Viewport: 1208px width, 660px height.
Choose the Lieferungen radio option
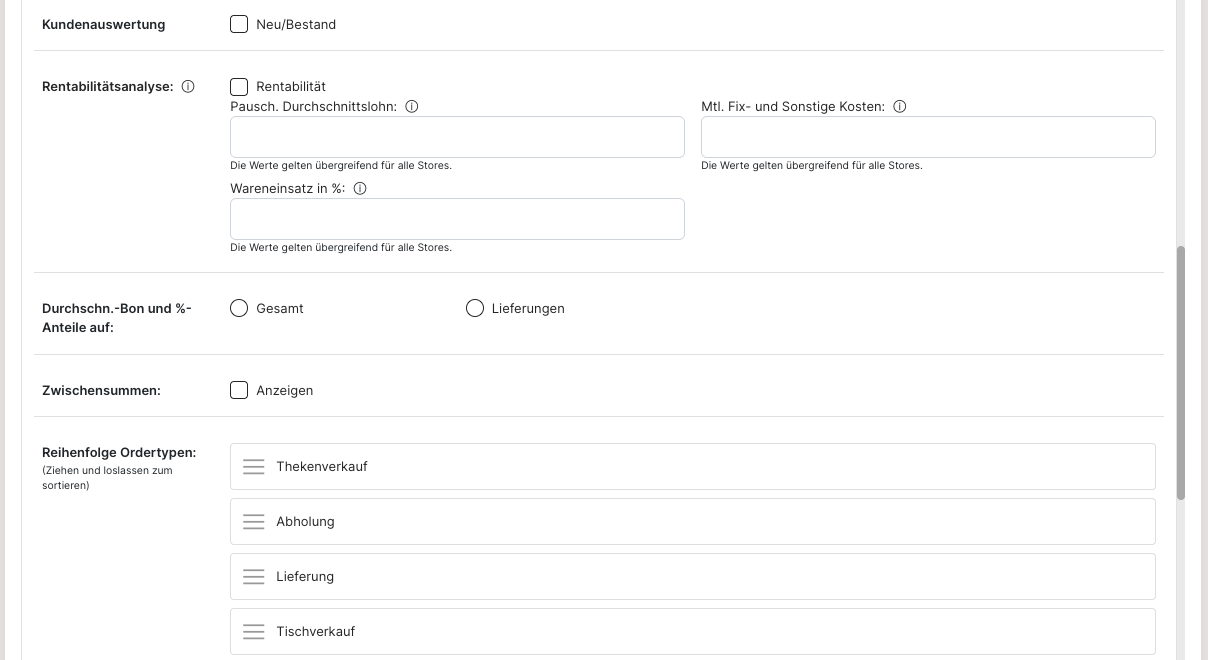click(475, 308)
